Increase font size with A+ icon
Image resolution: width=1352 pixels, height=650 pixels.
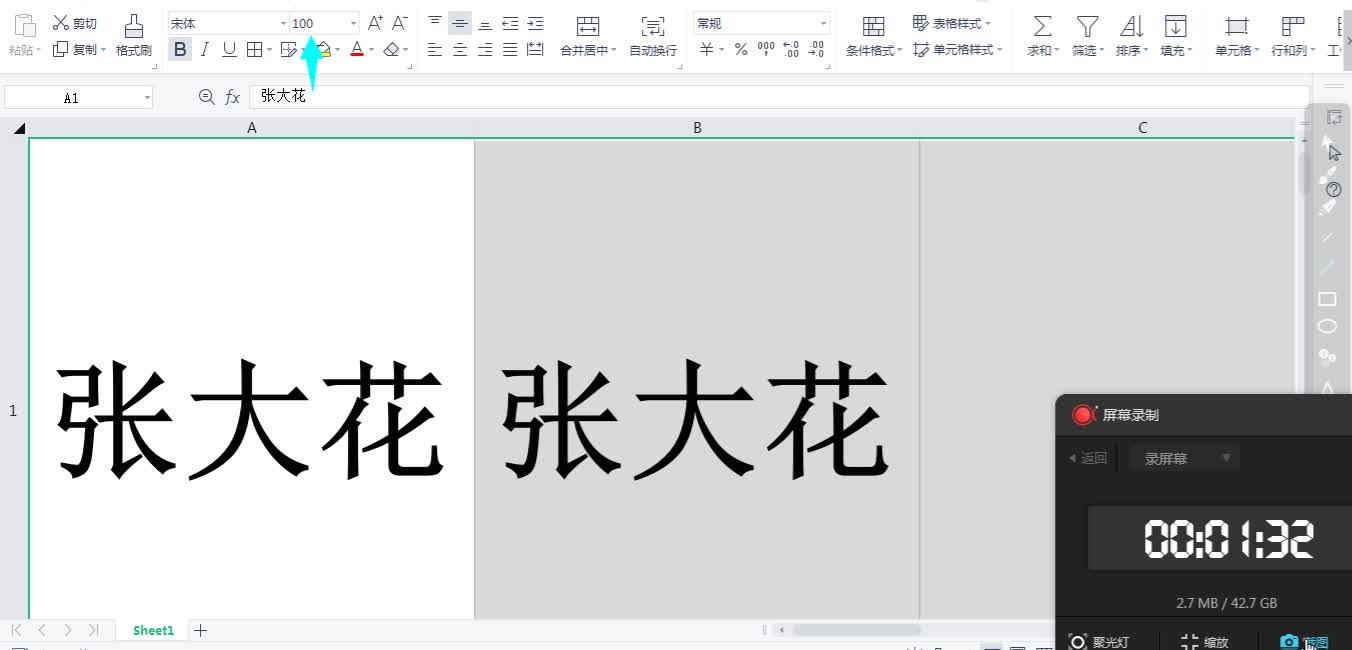coord(375,23)
